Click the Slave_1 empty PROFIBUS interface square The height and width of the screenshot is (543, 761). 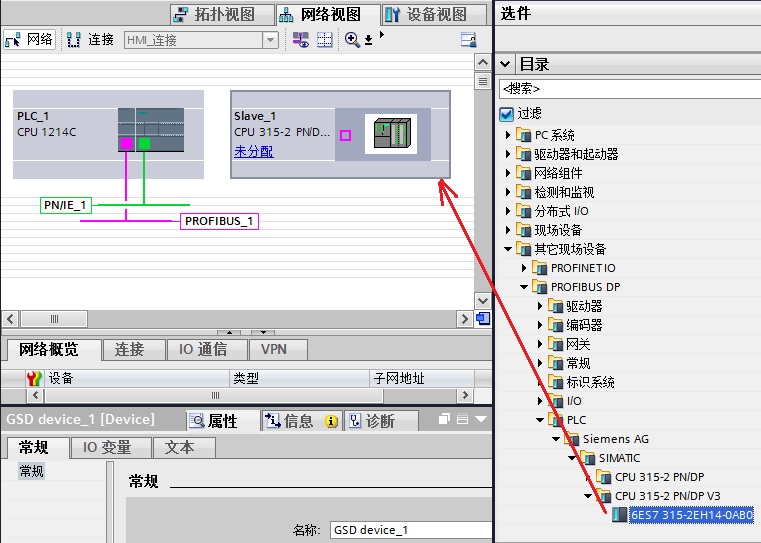tap(346, 135)
